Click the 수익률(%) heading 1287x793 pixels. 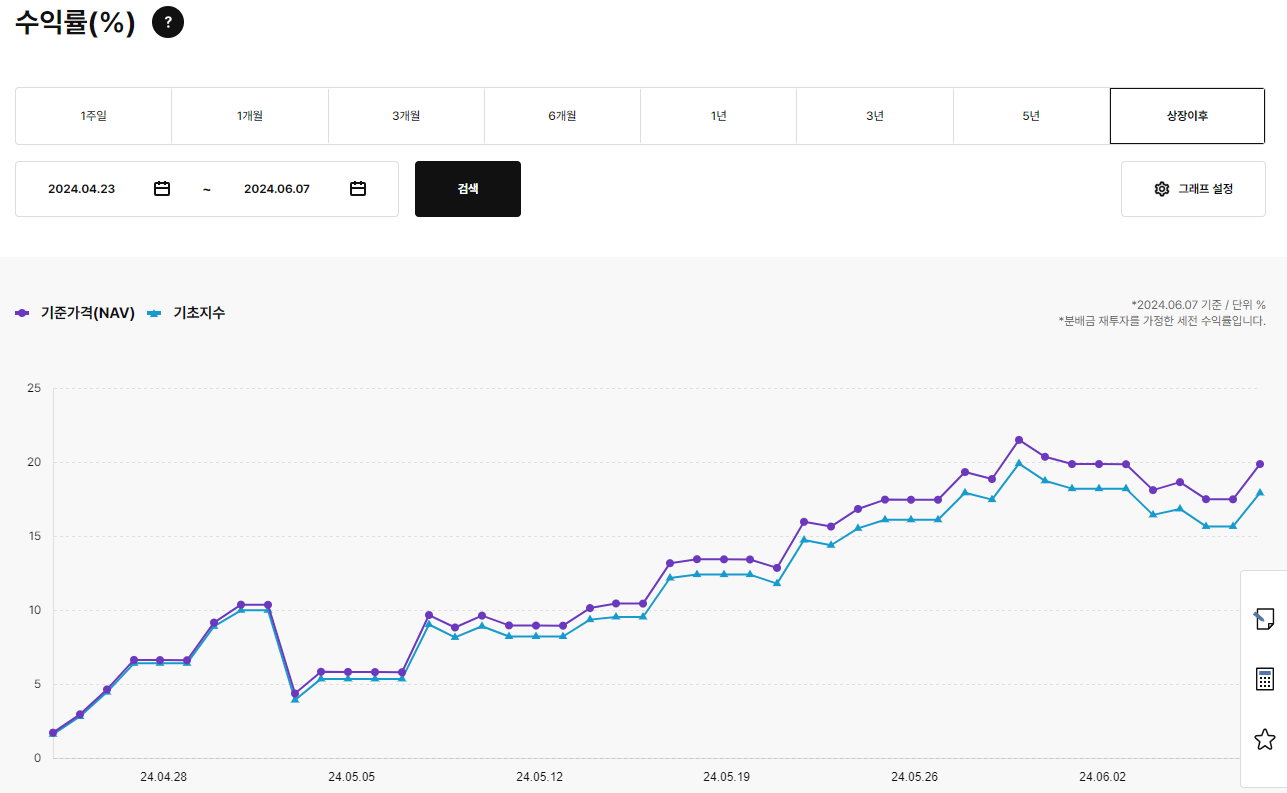75,22
